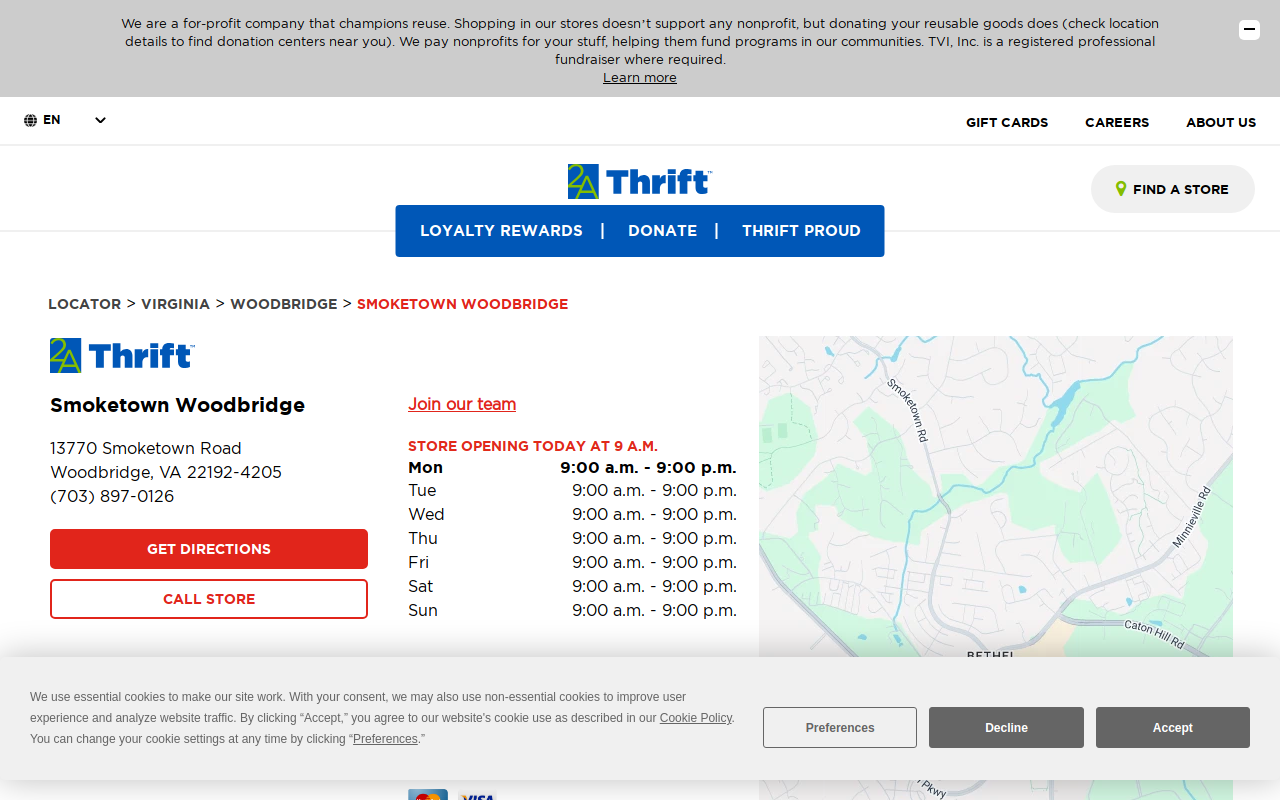This screenshot has height=800, width=1280.
Task: Click the underlined Preferences link in cookie text
Action: point(385,739)
